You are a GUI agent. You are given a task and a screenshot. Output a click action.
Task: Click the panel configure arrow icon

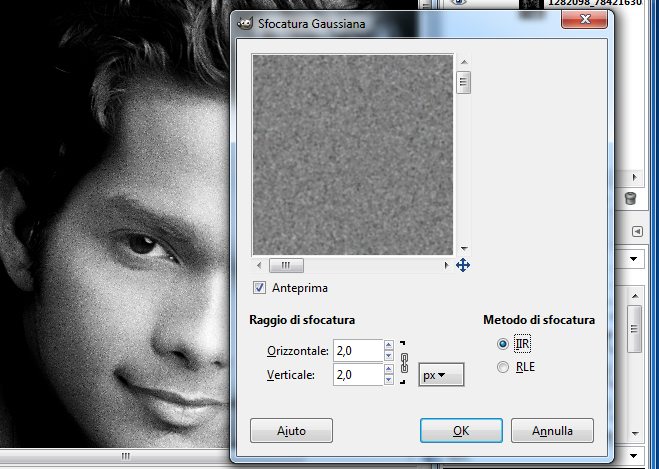[636, 231]
